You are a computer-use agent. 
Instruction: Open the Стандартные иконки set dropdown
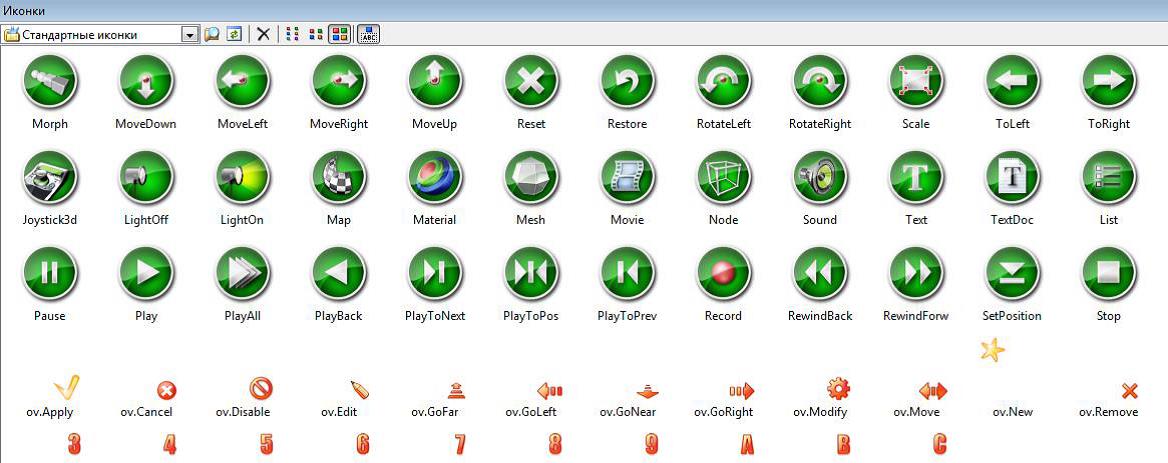[190, 34]
